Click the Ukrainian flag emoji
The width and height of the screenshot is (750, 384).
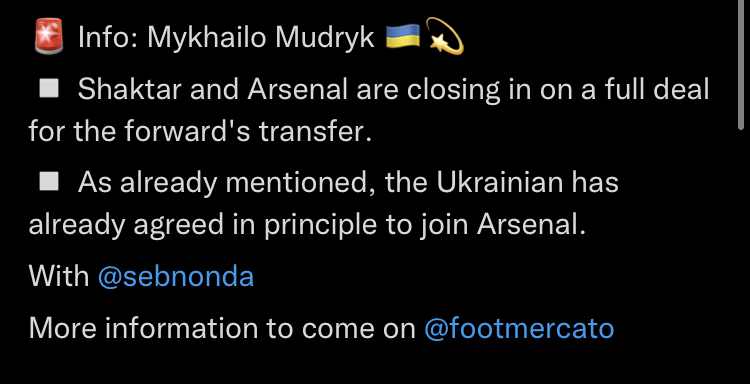coord(403,36)
